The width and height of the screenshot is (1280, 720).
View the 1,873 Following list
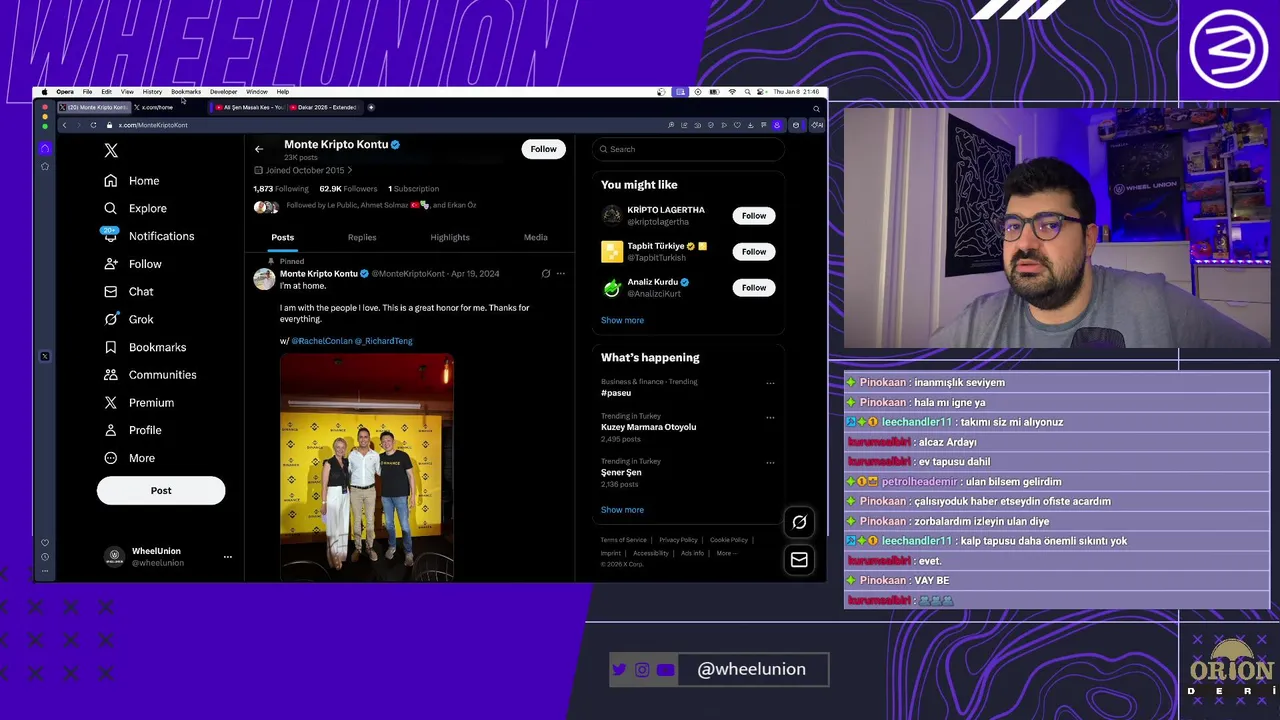(281, 189)
